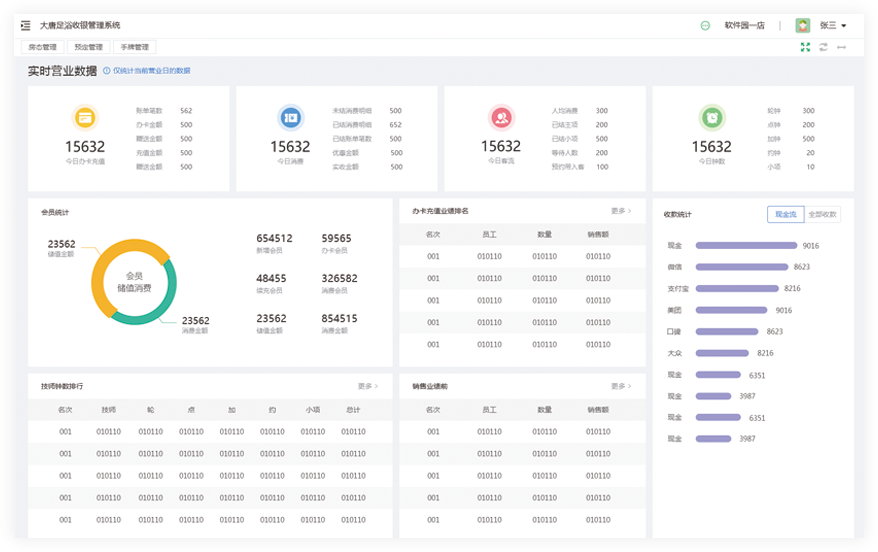Select the 现金流 toggle option
The width and height of the screenshot is (878, 552).
point(785,214)
